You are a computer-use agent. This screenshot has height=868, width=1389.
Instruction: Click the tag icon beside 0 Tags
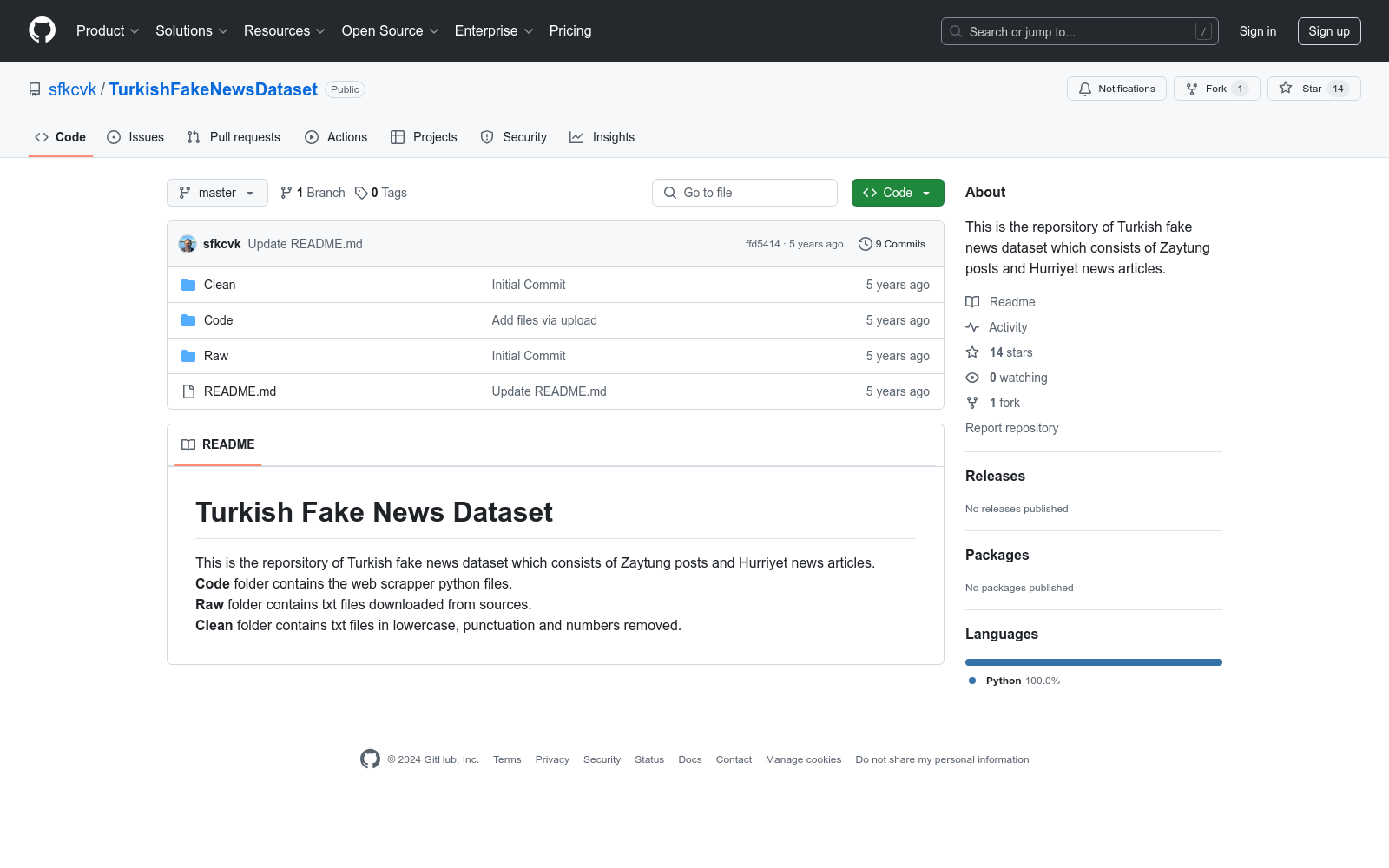[x=361, y=193]
